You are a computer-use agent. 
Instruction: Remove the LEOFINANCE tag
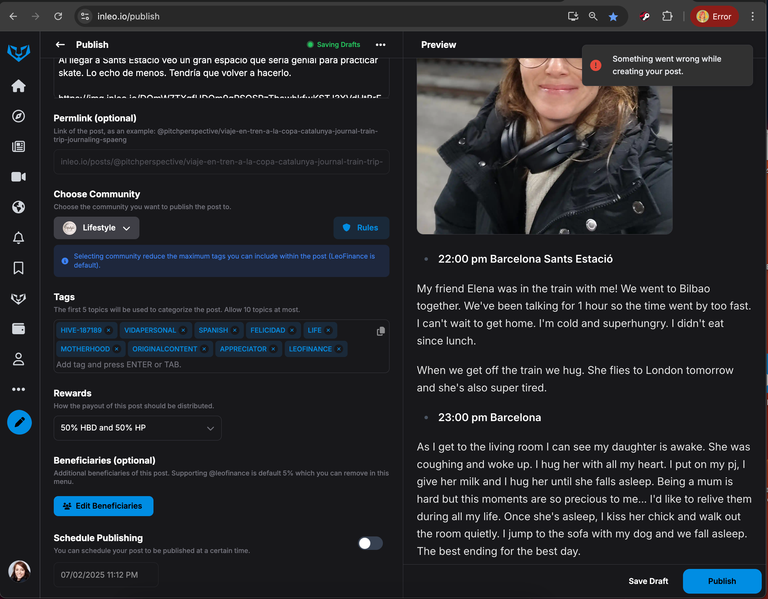point(339,349)
